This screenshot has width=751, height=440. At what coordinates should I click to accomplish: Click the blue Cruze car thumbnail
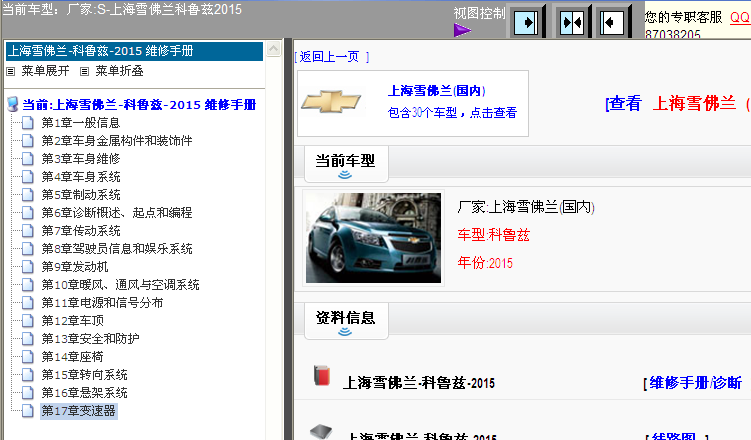[374, 238]
